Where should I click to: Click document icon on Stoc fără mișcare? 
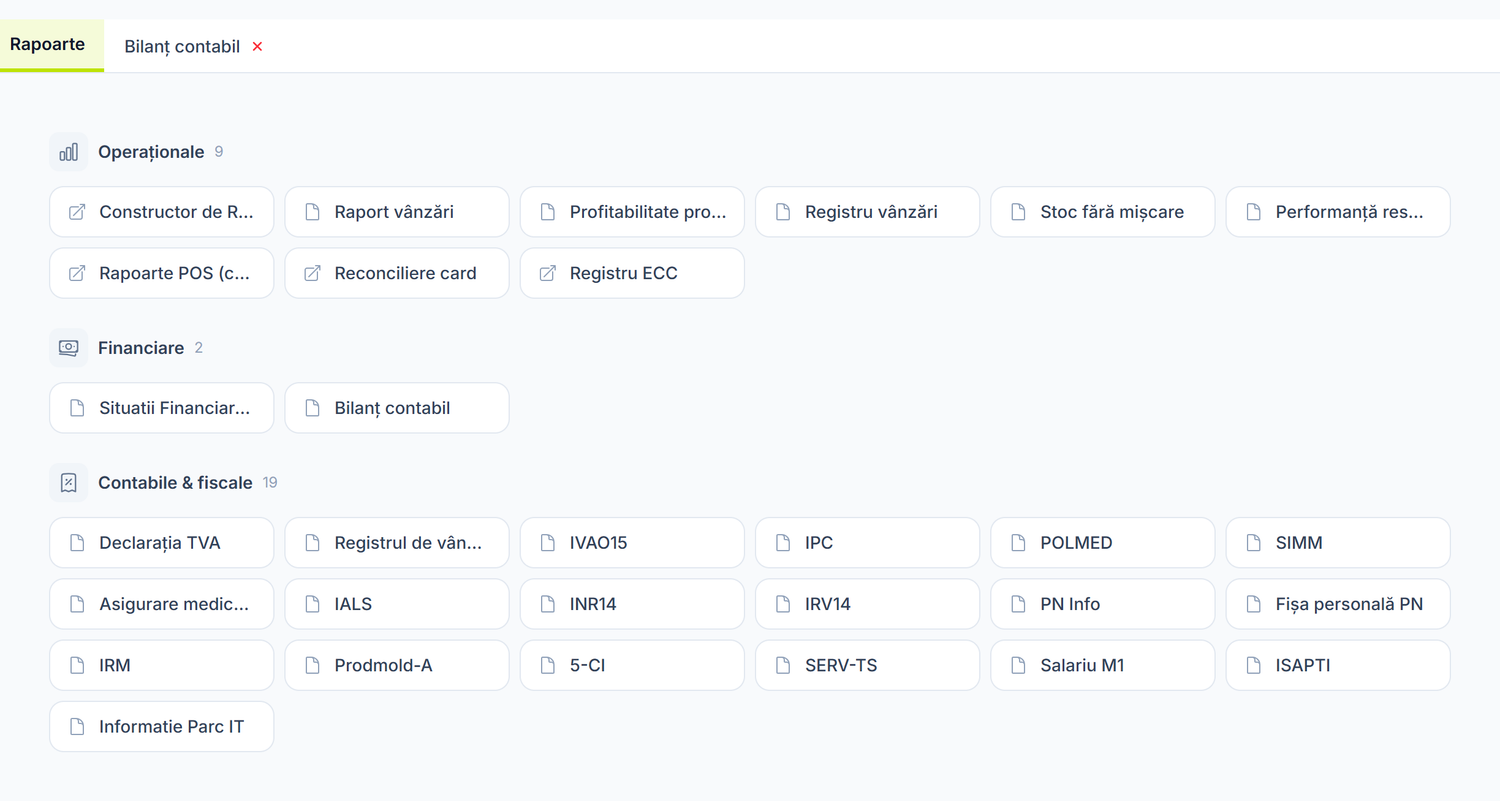pyautogui.click(x=1018, y=212)
